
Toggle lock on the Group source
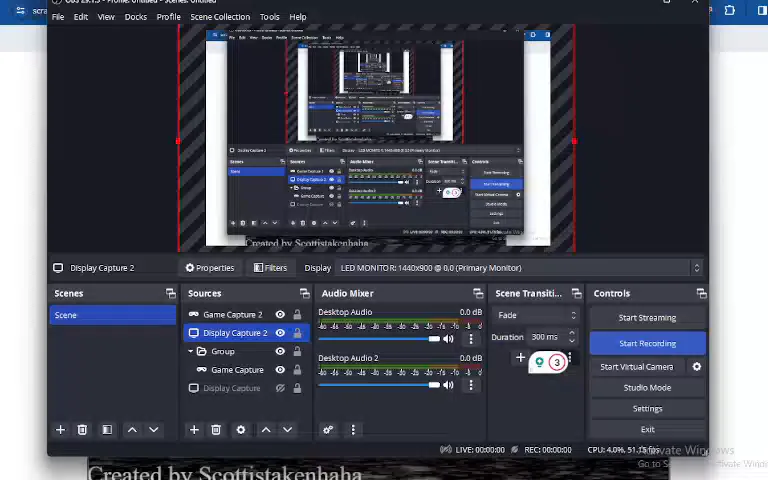(x=297, y=351)
